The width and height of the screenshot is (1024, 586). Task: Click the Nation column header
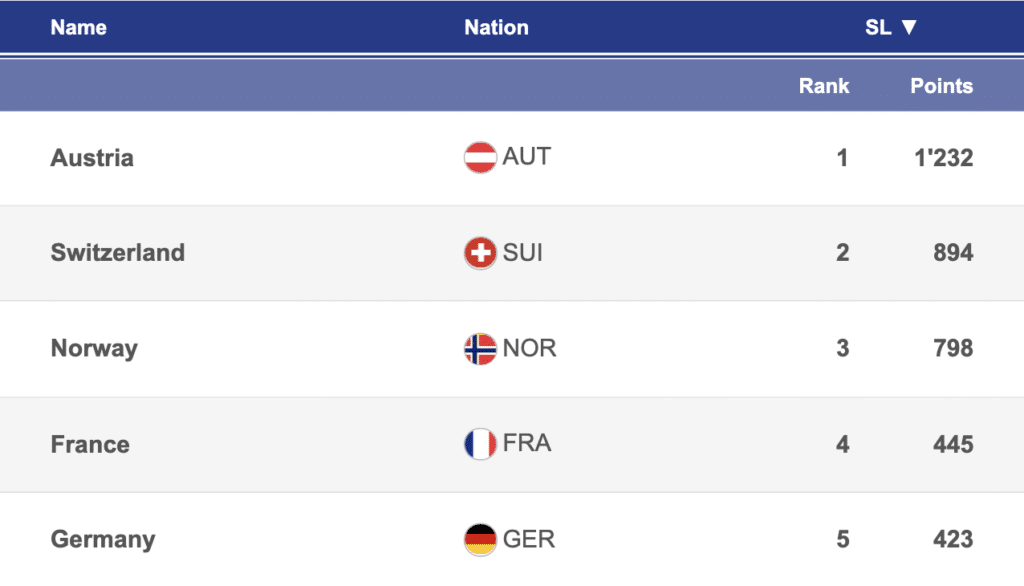click(x=496, y=28)
